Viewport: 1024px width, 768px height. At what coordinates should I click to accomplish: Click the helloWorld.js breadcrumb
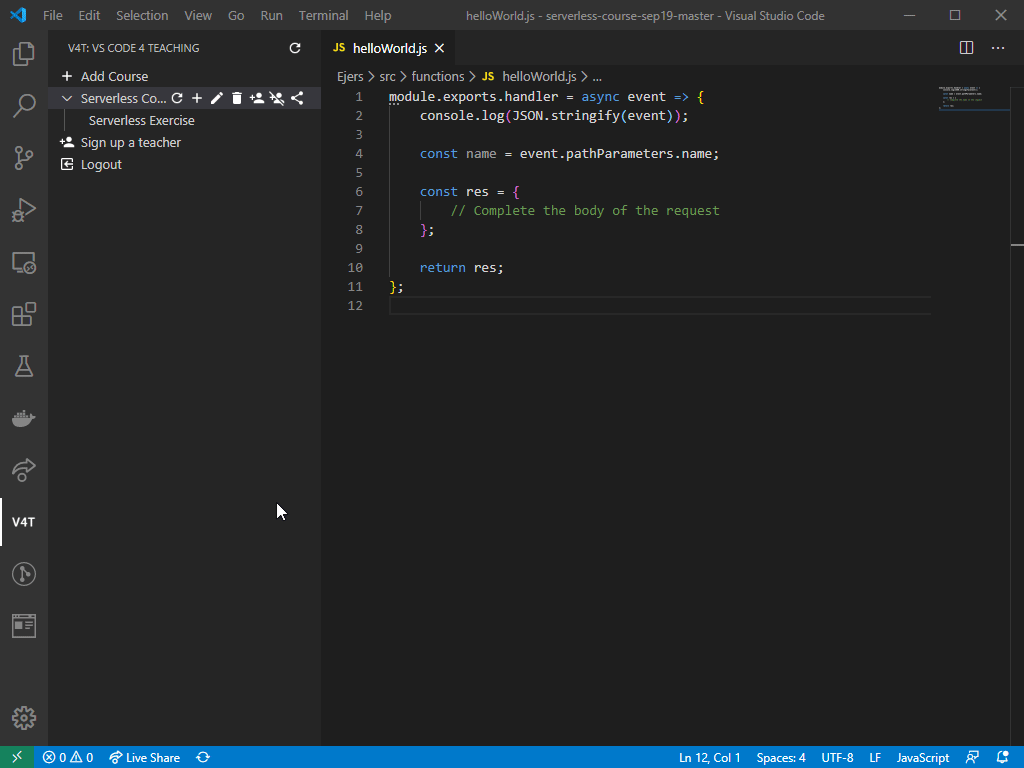point(539,76)
